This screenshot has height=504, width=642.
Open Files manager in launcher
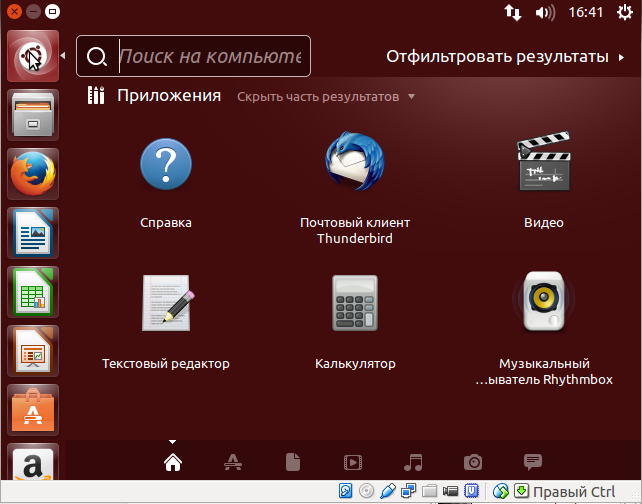(x=33, y=115)
